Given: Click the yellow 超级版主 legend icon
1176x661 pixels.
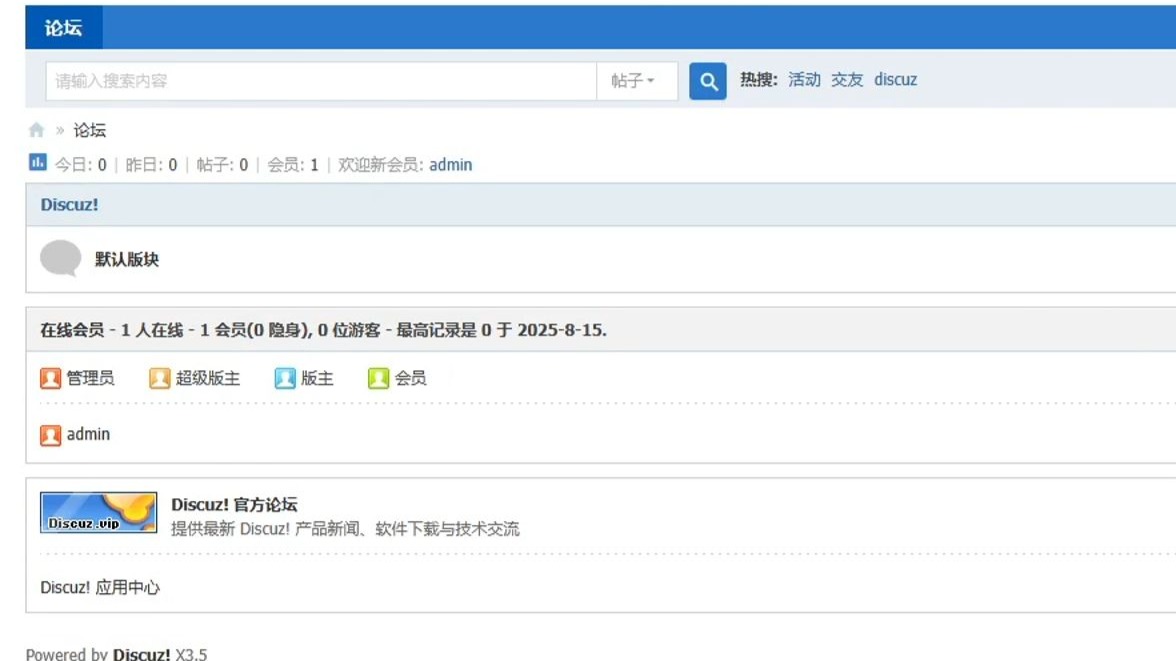Looking at the screenshot, I should click(159, 378).
